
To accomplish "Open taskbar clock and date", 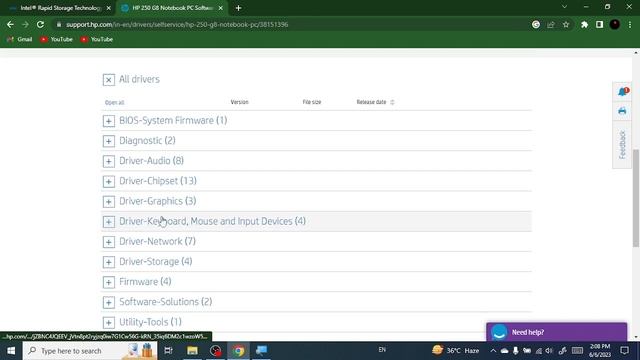I will [600, 351].
